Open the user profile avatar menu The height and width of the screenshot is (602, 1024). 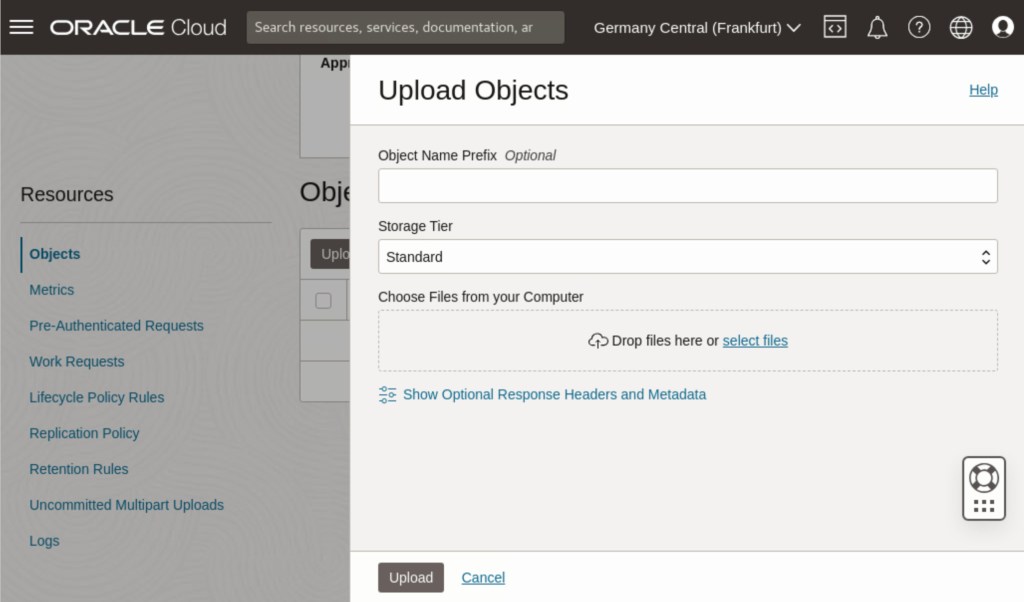(1003, 27)
